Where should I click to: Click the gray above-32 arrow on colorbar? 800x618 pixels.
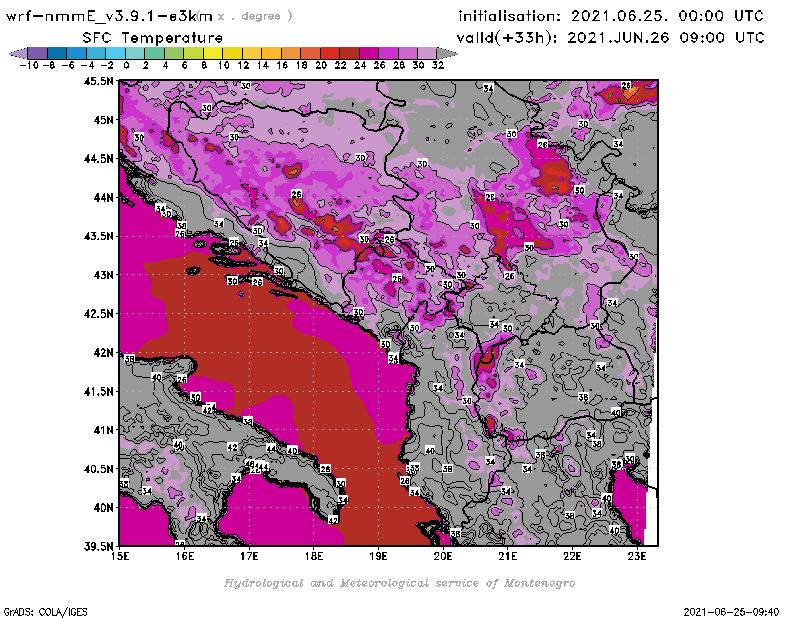(x=447, y=53)
